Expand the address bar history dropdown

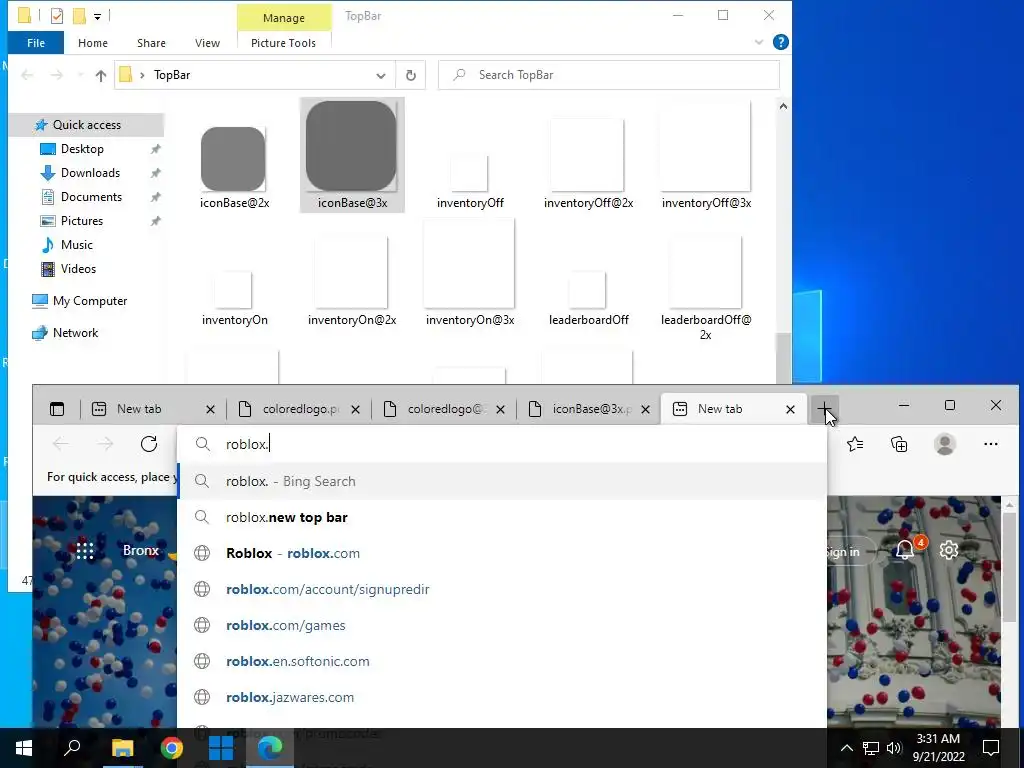pos(381,75)
